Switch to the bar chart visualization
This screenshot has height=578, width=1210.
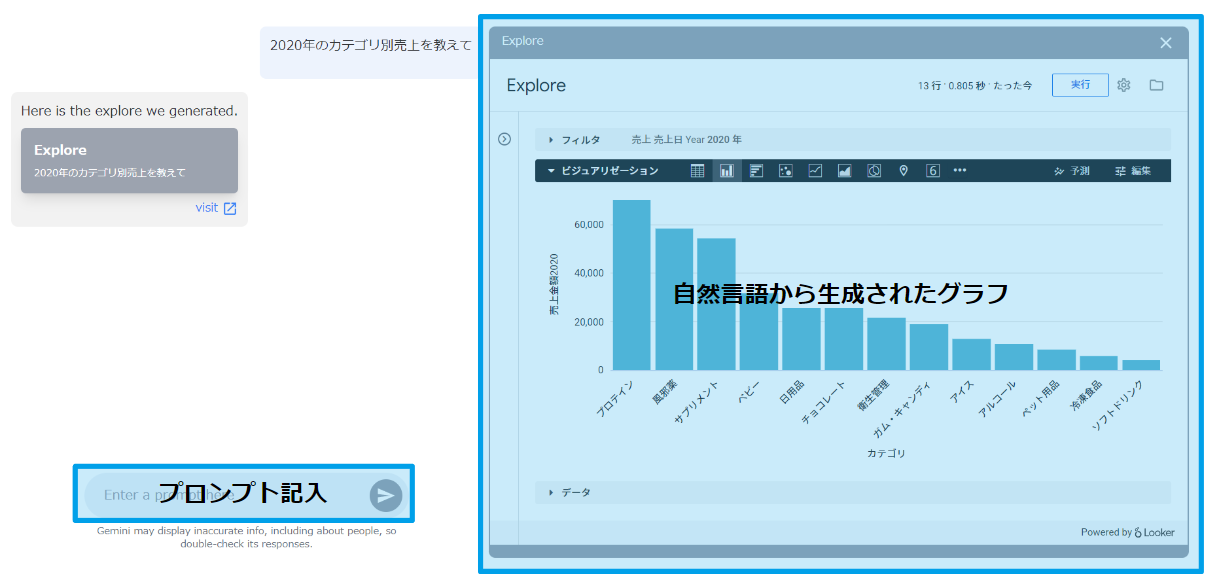click(754, 170)
